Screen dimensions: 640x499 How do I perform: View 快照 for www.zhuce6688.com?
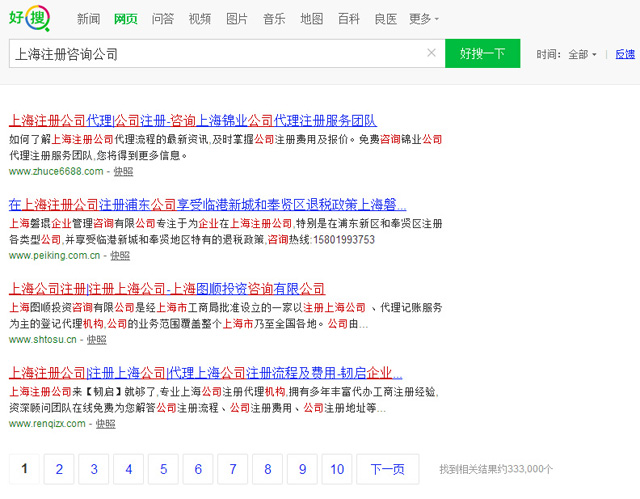pyautogui.click(x=123, y=171)
